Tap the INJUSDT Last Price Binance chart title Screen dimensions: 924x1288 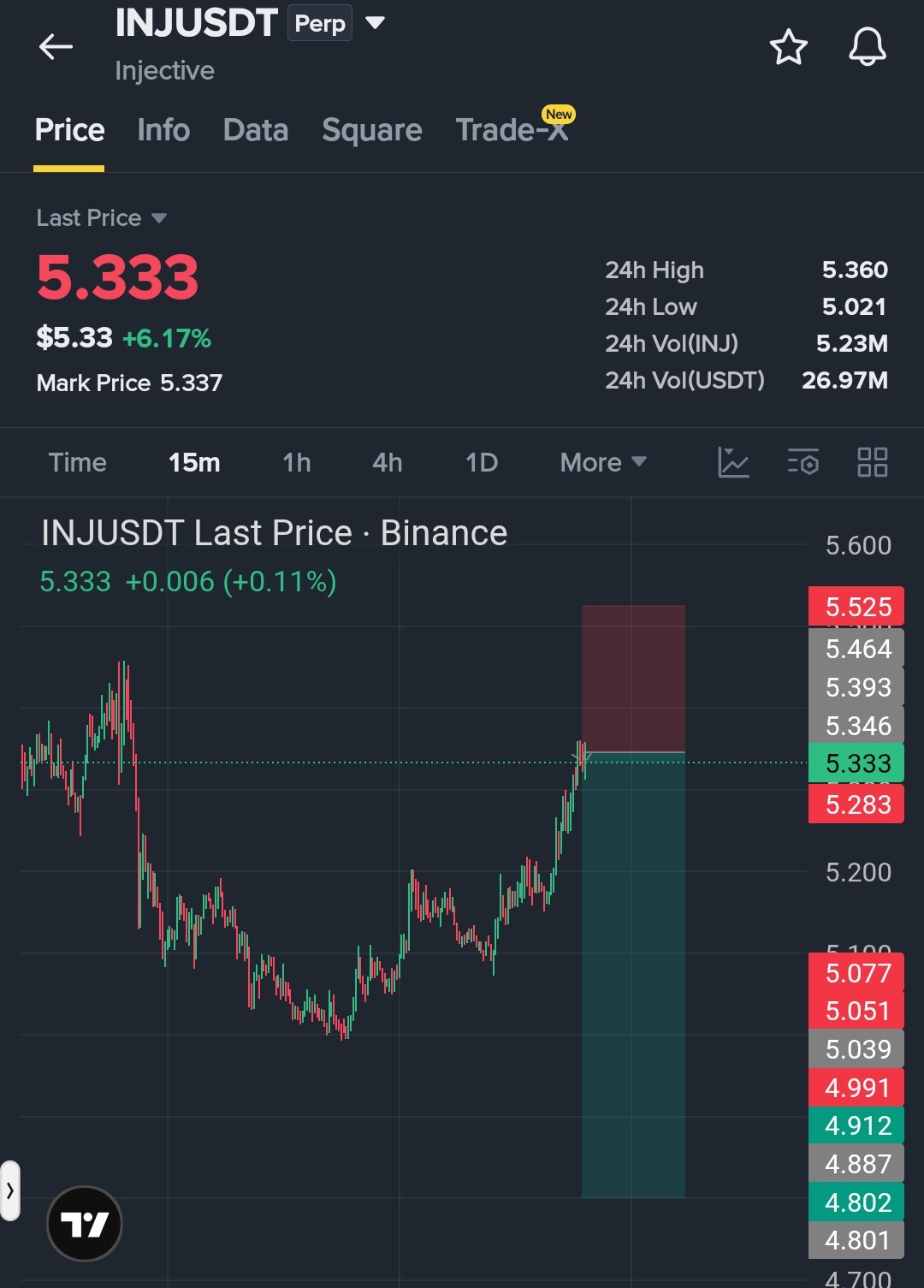click(x=274, y=533)
